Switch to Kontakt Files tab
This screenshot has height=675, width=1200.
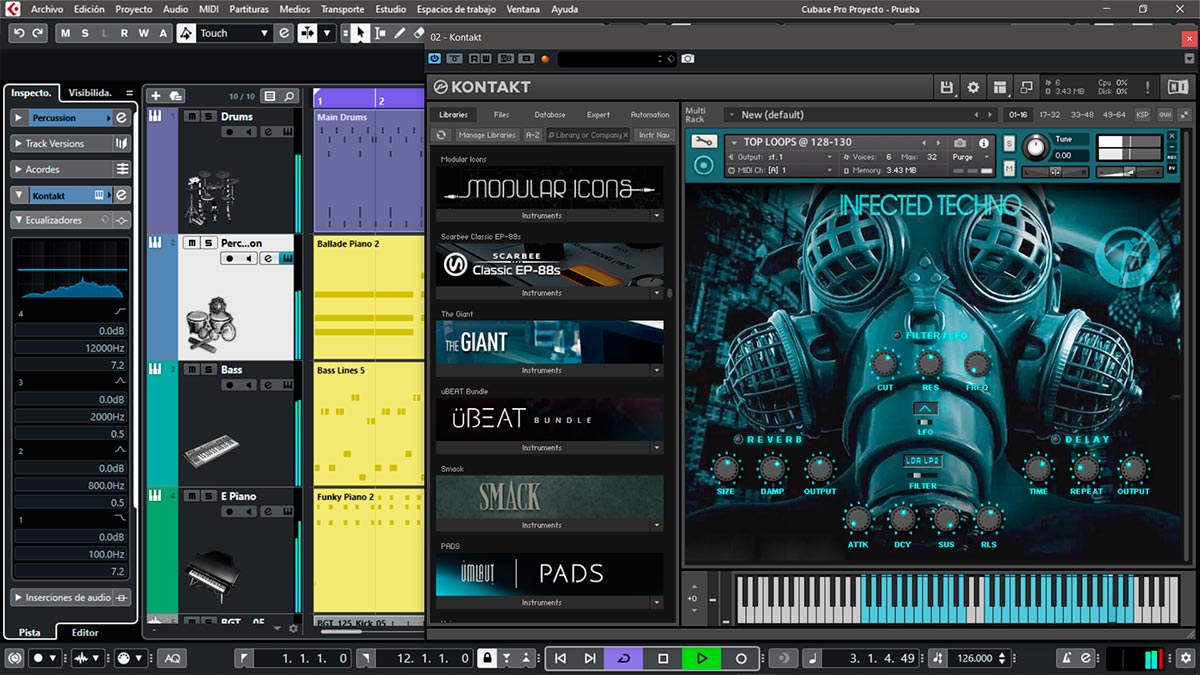point(502,115)
